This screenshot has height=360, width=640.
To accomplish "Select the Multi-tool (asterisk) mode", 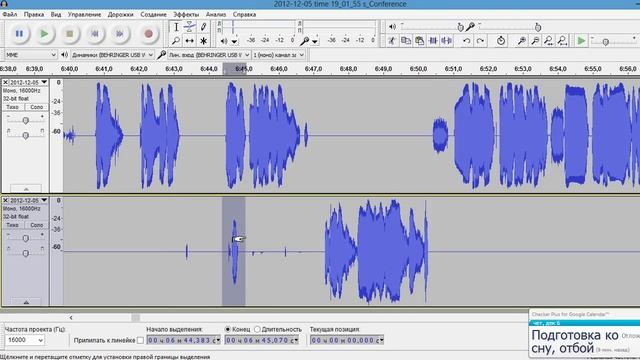I will (x=203, y=41).
